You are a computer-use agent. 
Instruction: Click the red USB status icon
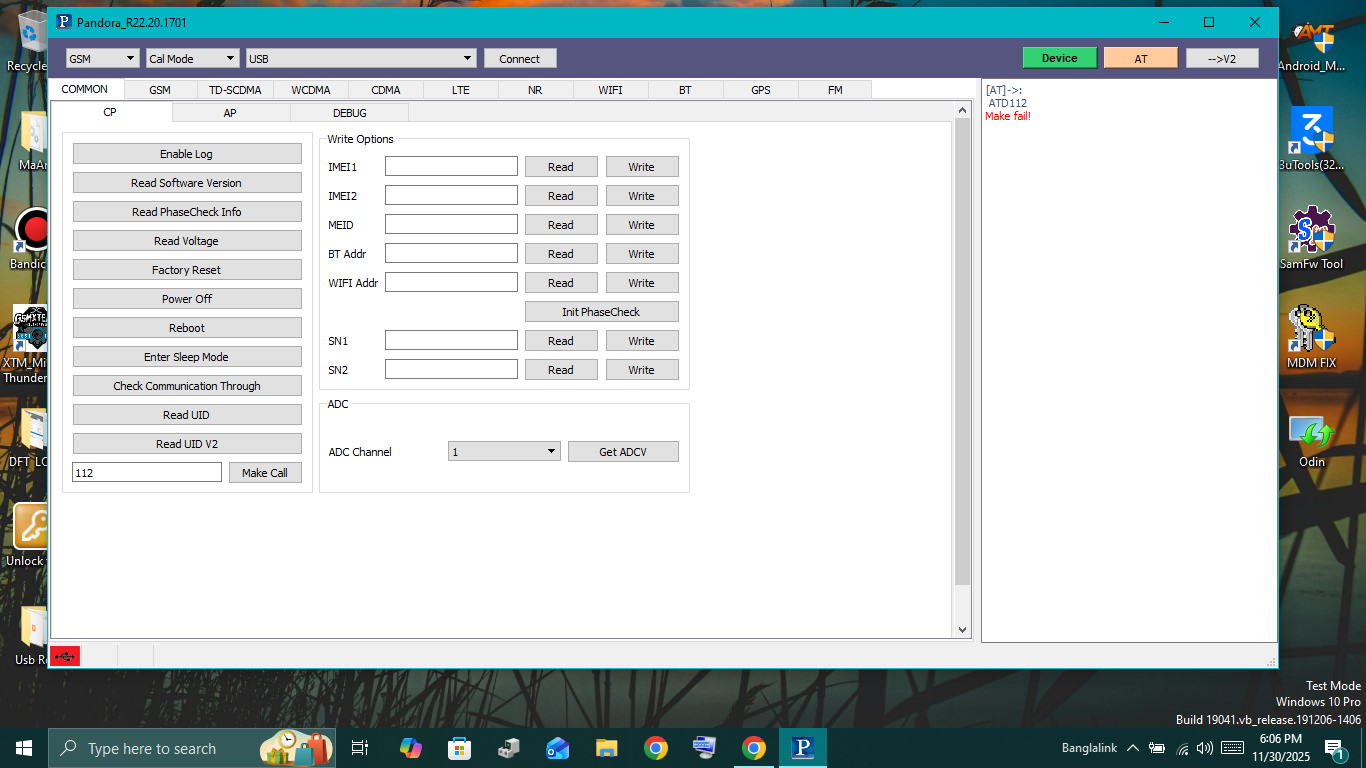[65, 656]
